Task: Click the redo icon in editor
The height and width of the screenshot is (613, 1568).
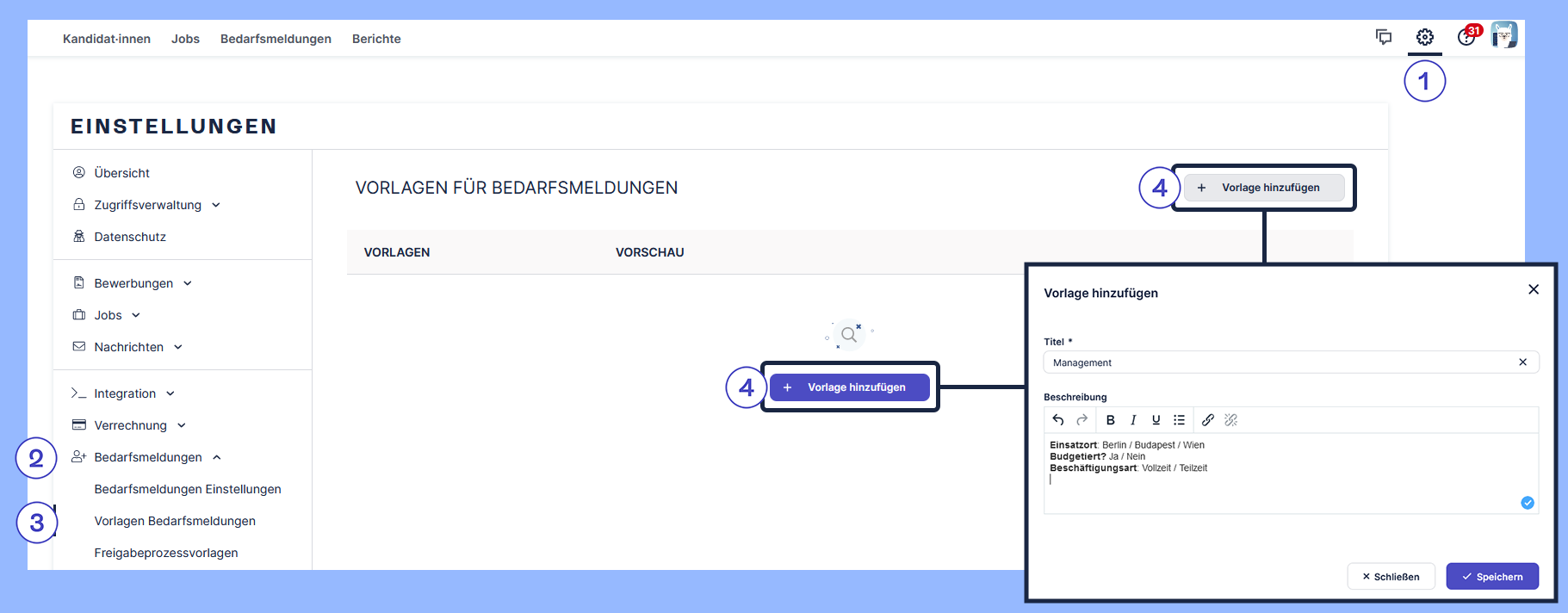Action: tap(1082, 420)
